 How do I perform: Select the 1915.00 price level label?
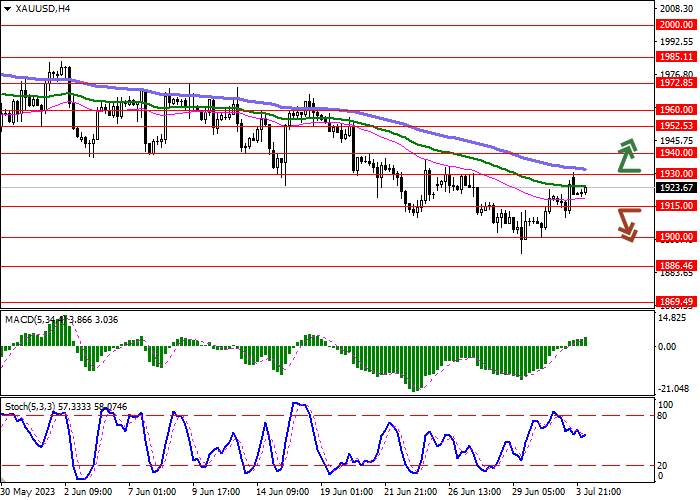coord(676,206)
